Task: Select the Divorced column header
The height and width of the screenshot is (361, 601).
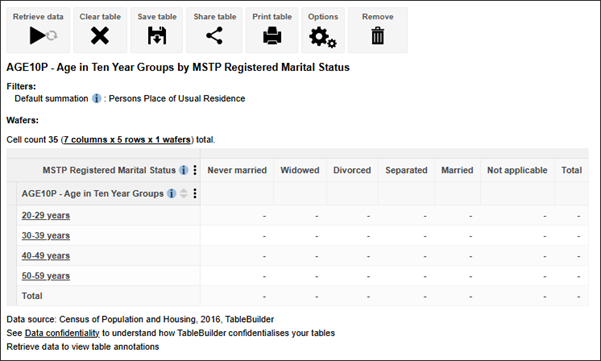Action: 352,170
